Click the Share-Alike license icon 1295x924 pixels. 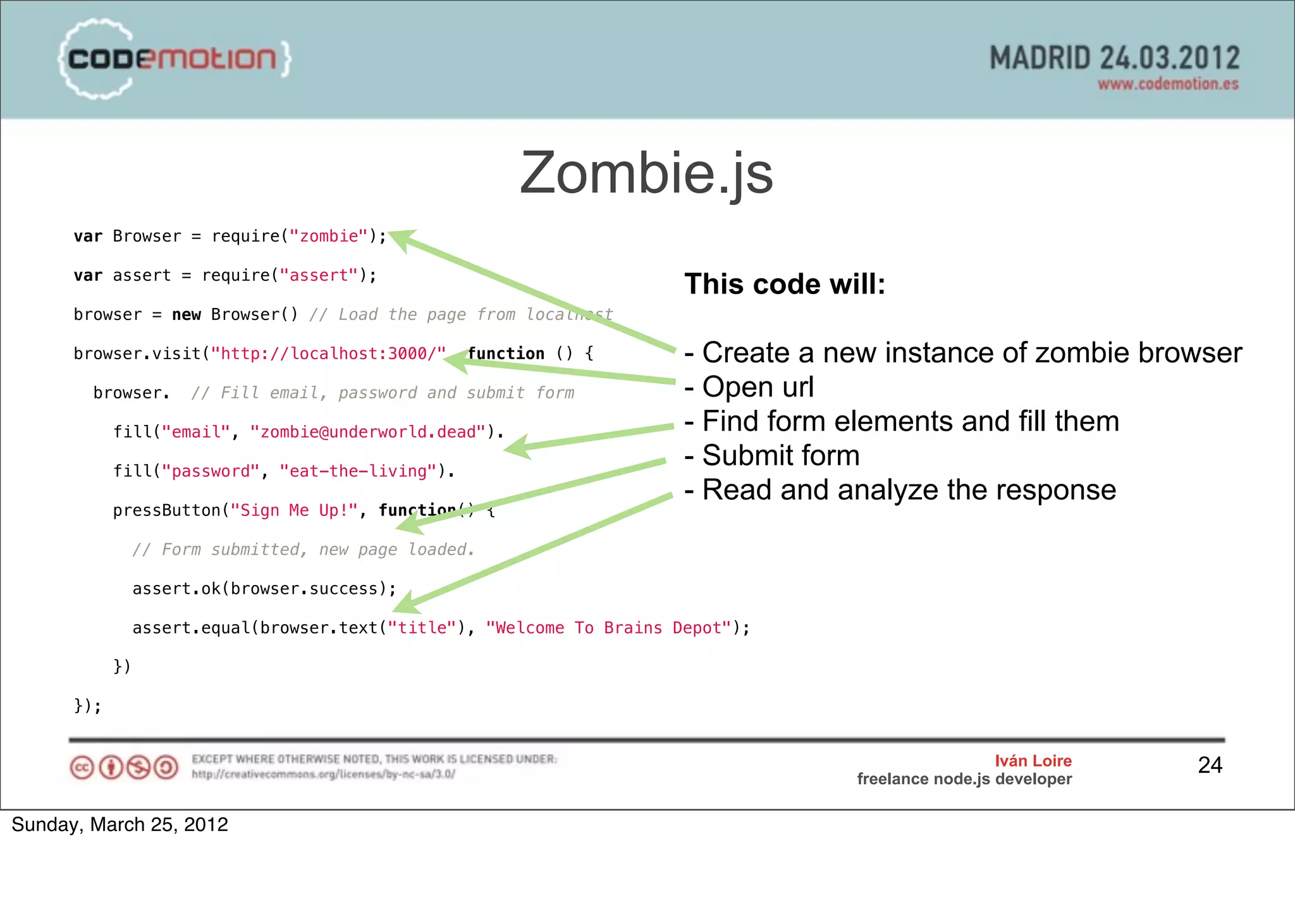[166, 768]
